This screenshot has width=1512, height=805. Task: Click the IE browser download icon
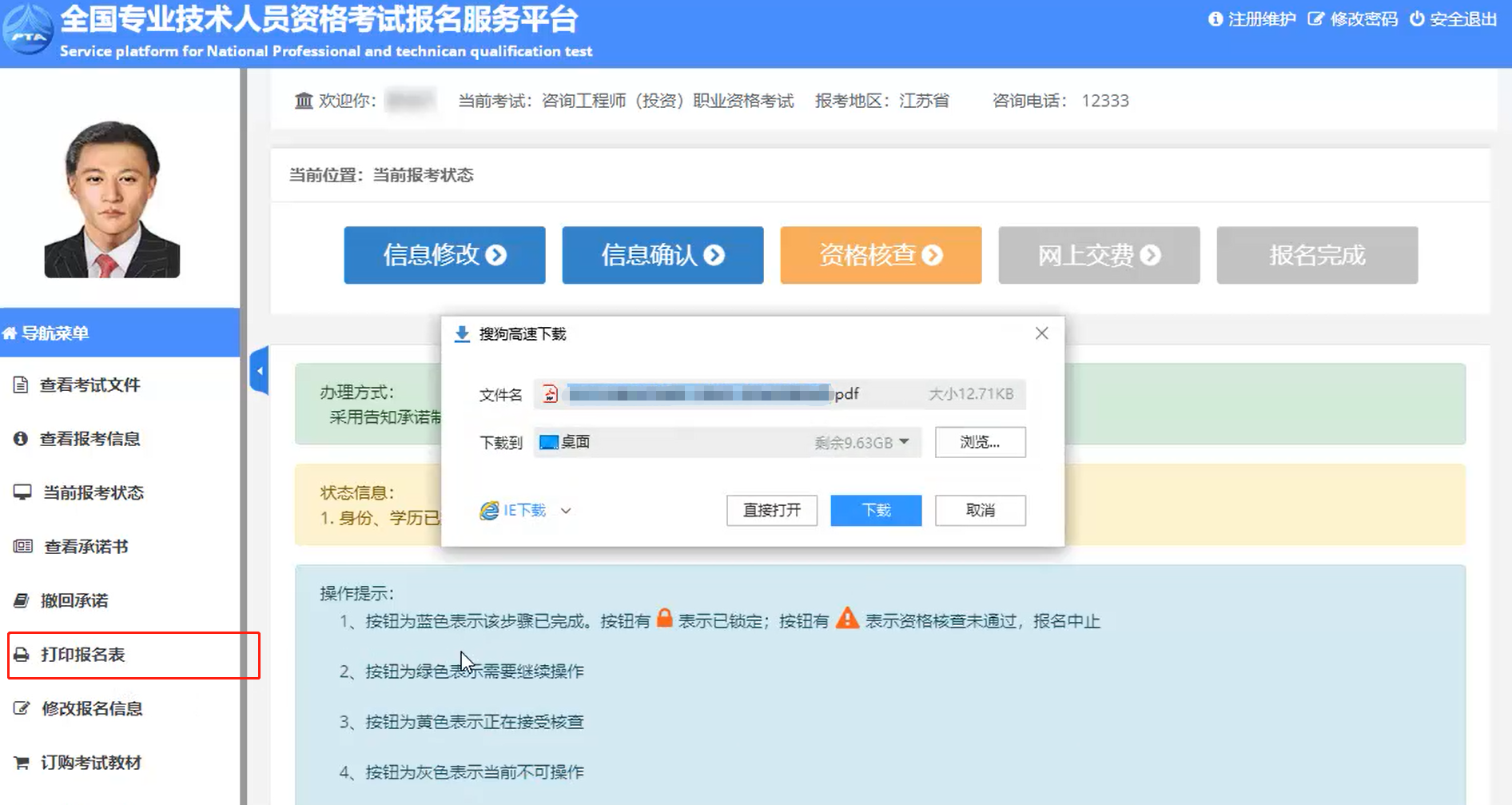click(489, 511)
